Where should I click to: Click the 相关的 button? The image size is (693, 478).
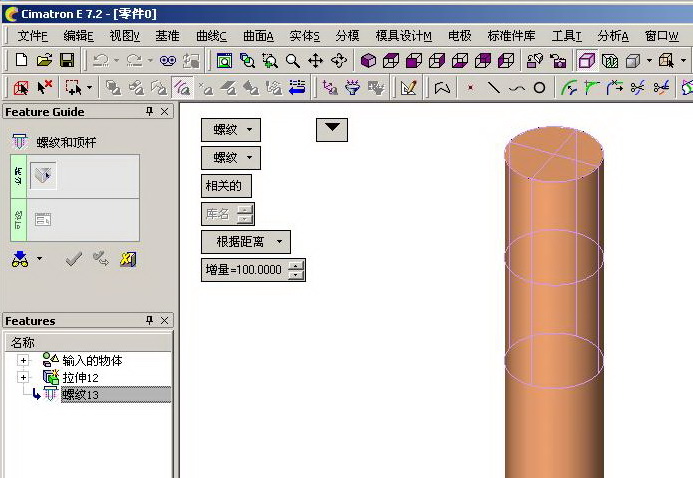coord(226,186)
